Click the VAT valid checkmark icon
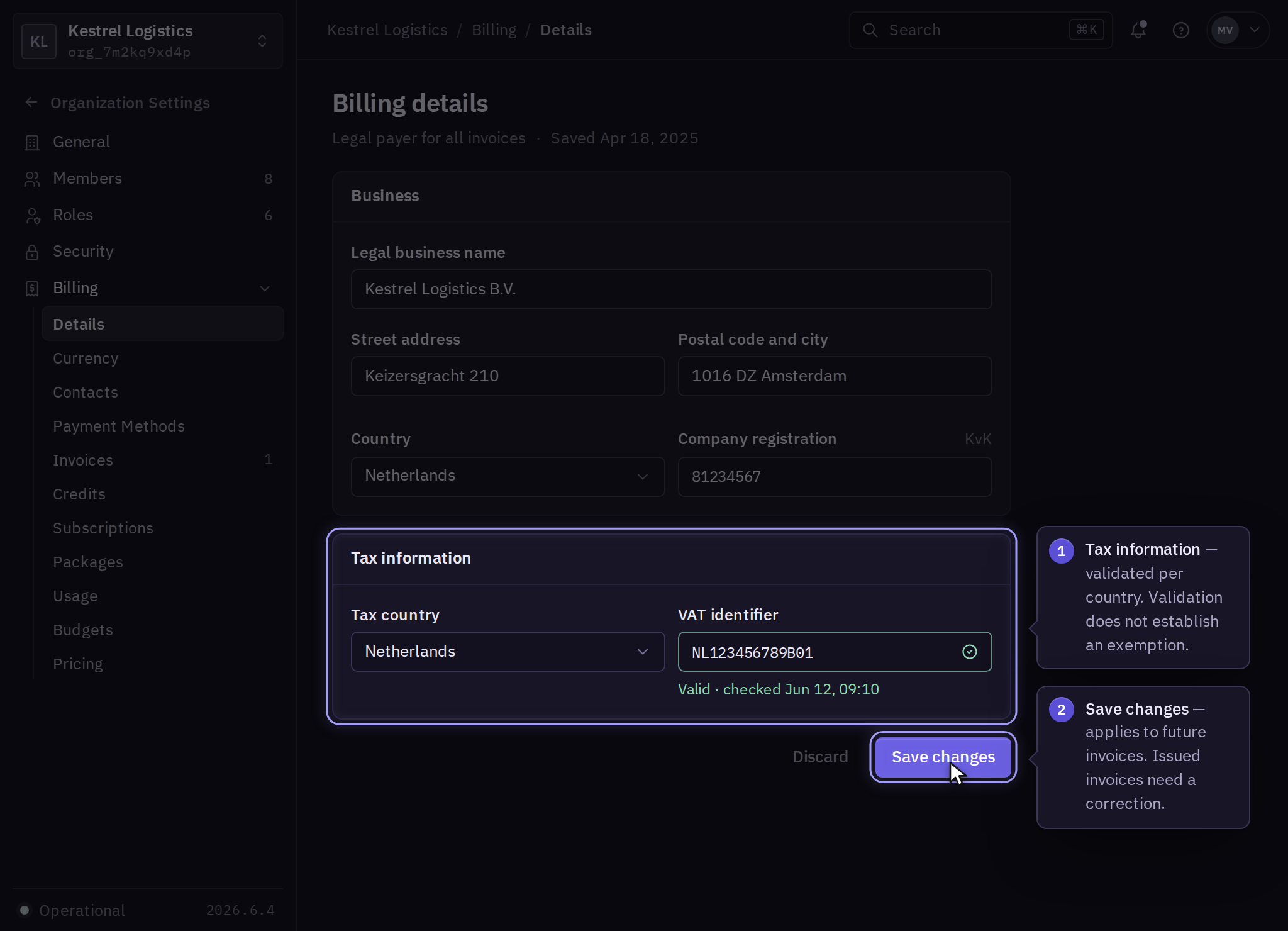The height and width of the screenshot is (931, 1288). pos(970,652)
